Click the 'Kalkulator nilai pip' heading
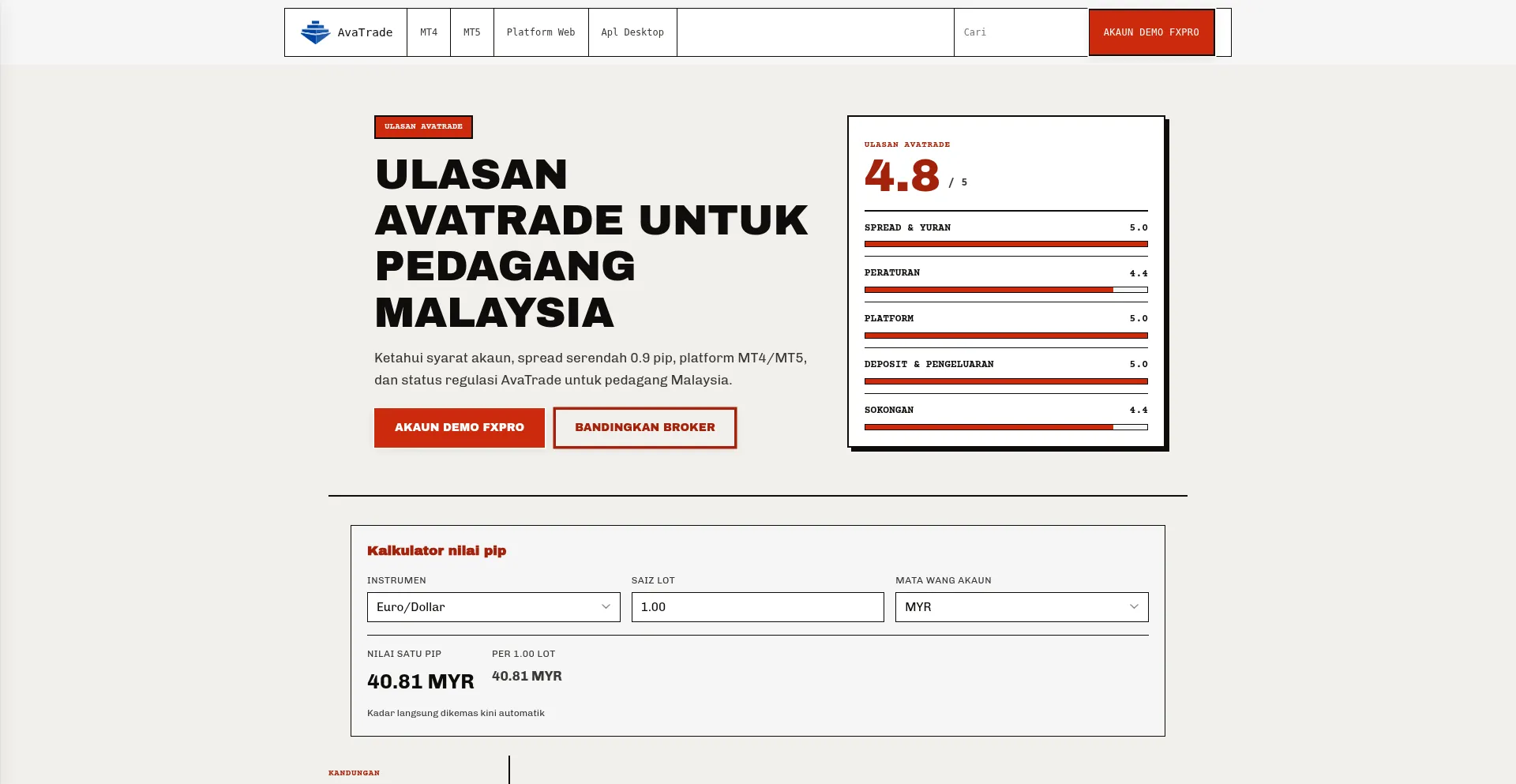Viewport: 1516px width, 784px height. click(437, 550)
